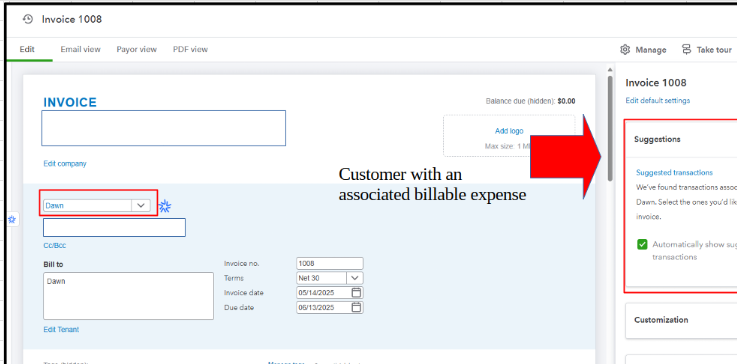Click the Edit company link
This screenshot has height=364, width=737.
[x=65, y=164]
